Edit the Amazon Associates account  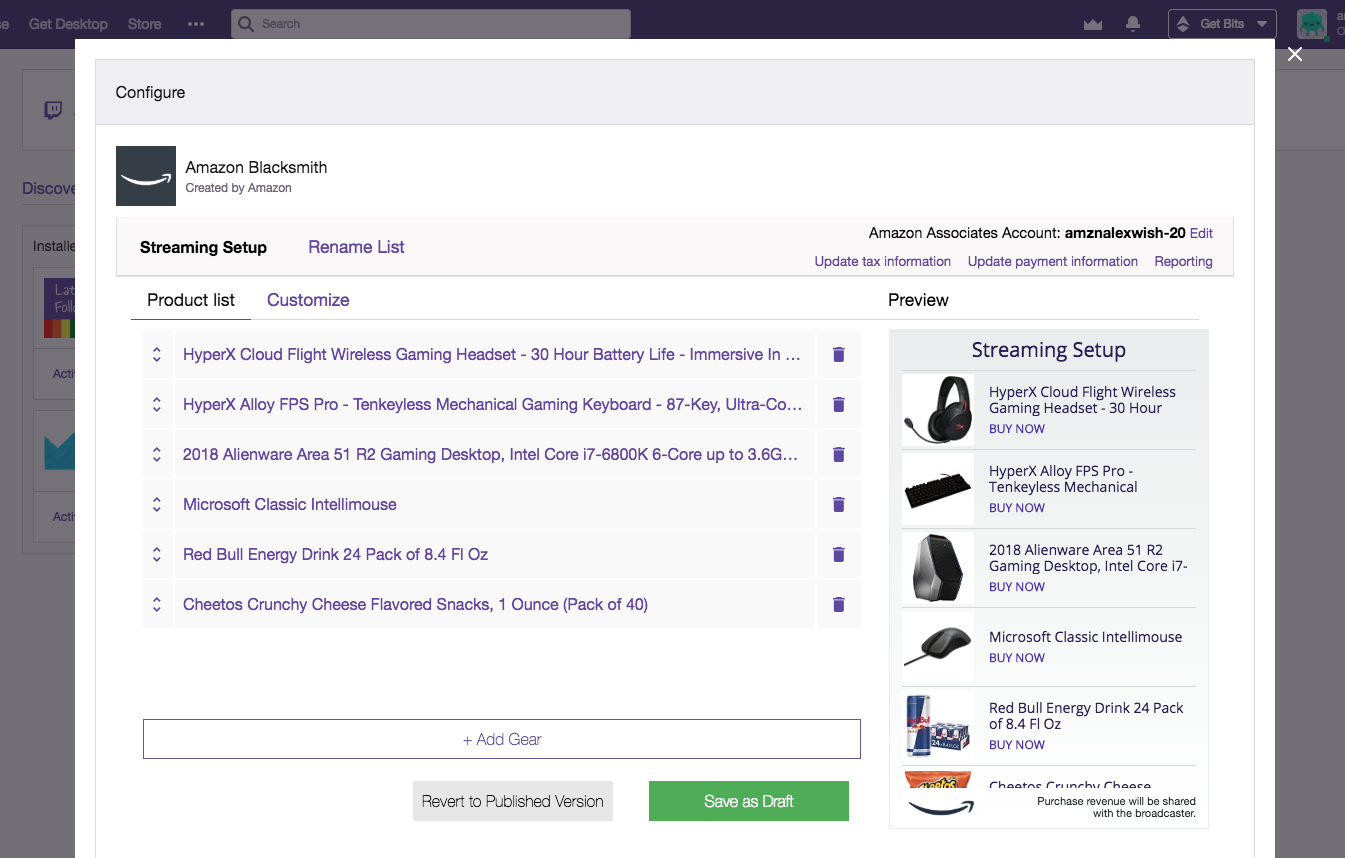[1201, 233]
